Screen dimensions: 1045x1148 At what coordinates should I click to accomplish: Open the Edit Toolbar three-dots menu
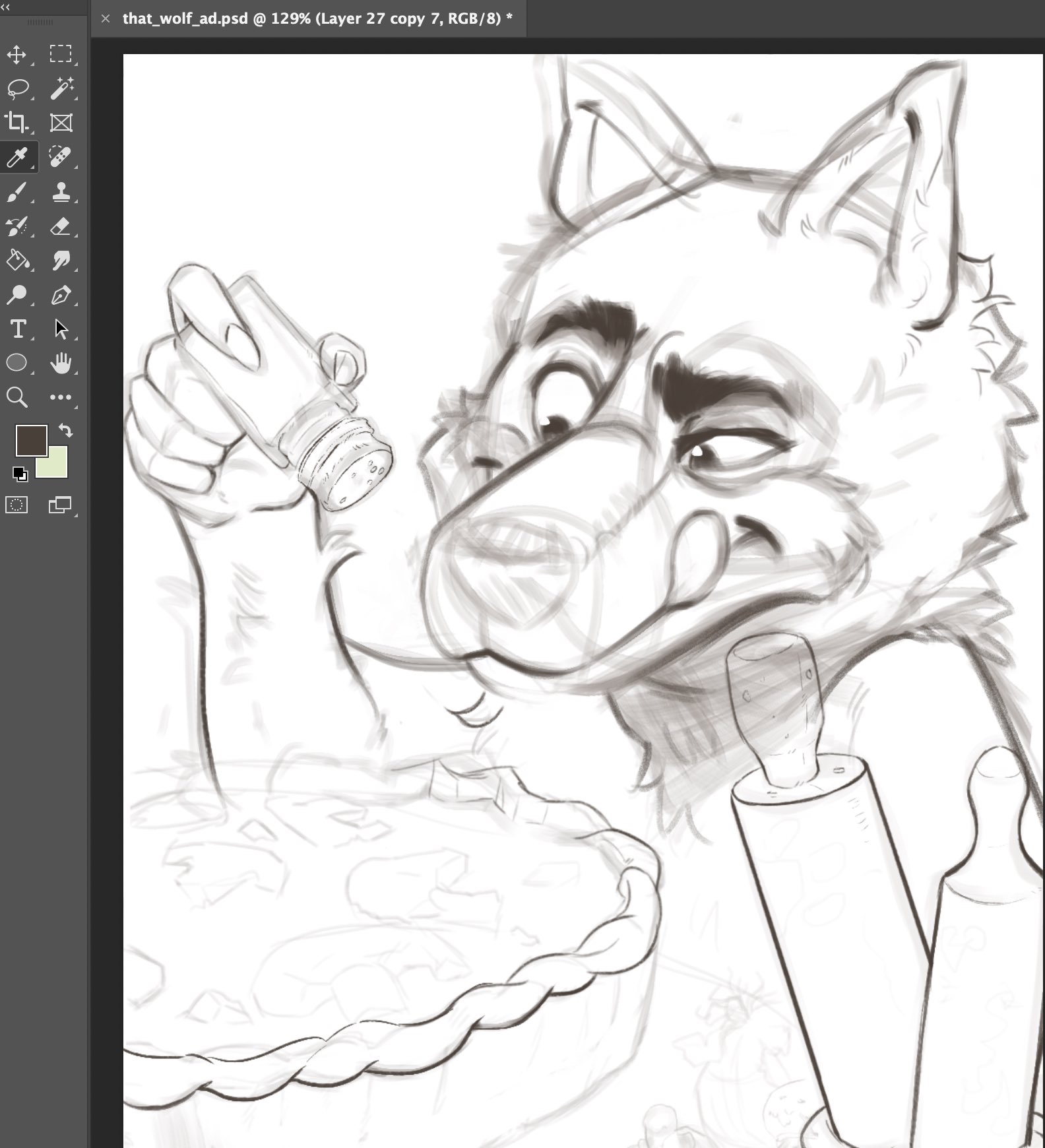tap(61, 397)
